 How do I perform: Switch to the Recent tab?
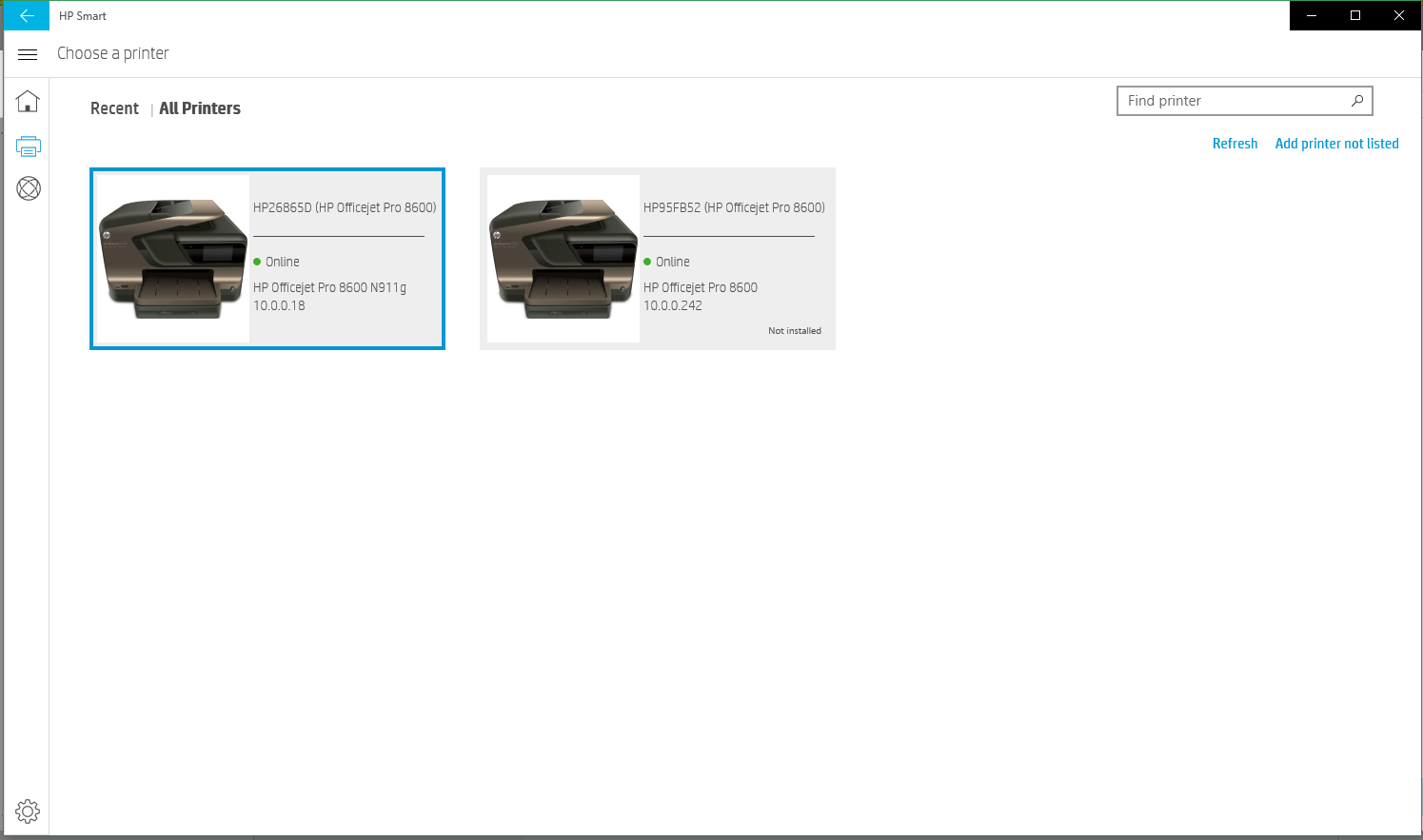[x=114, y=108]
